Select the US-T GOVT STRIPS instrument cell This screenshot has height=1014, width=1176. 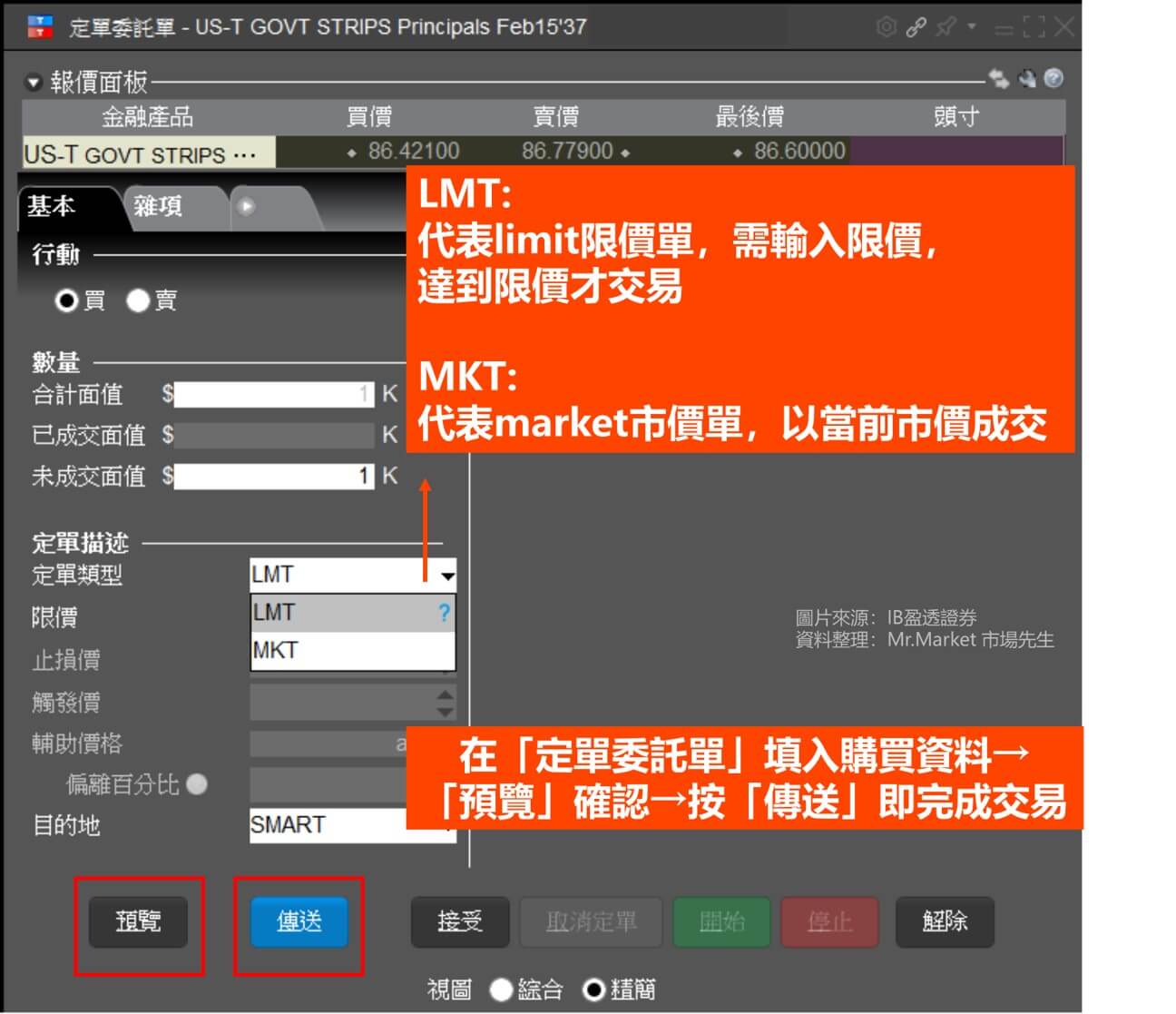[x=149, y=153]
